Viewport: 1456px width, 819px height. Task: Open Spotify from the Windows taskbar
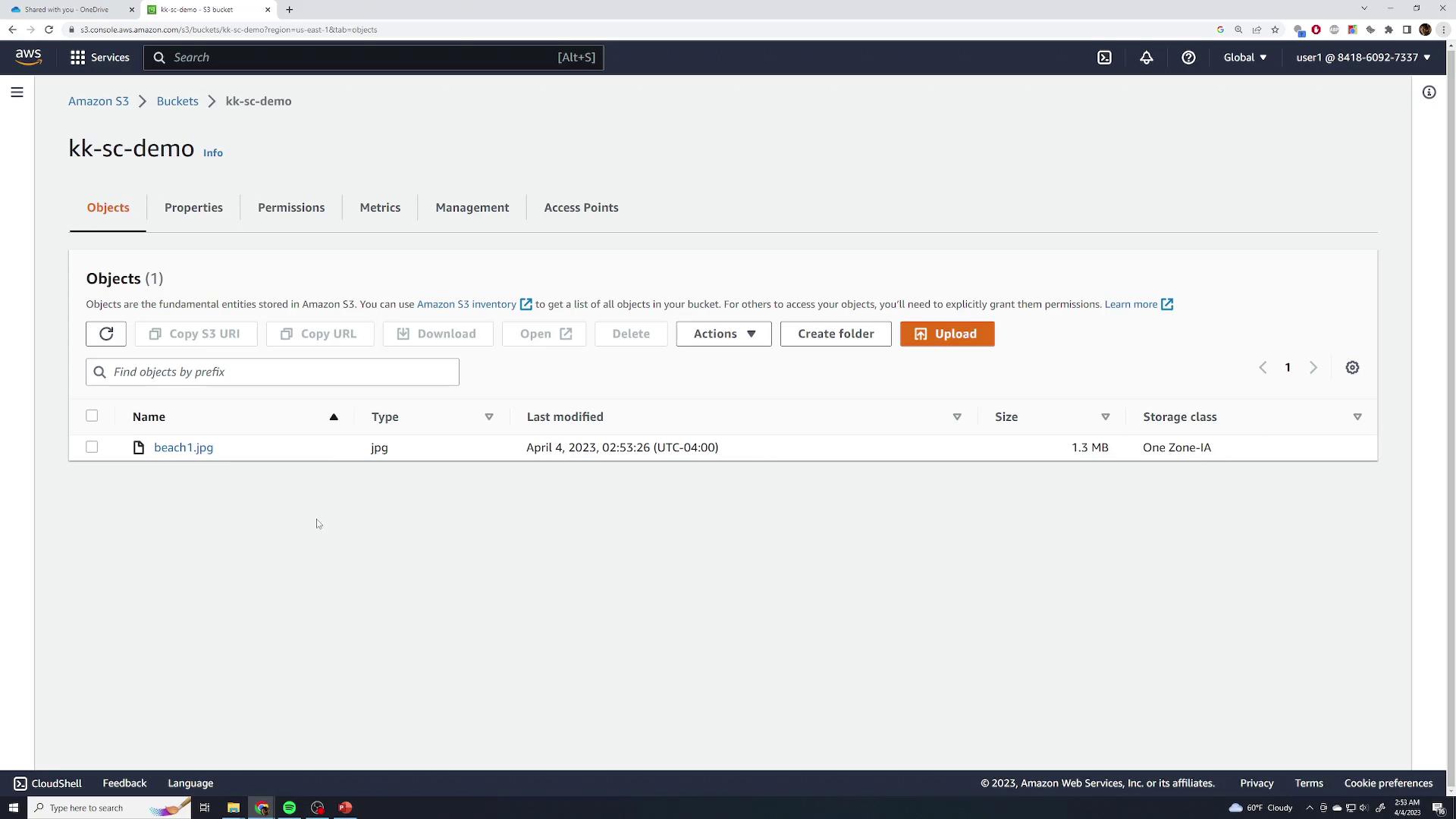click(x=289, y=808)
